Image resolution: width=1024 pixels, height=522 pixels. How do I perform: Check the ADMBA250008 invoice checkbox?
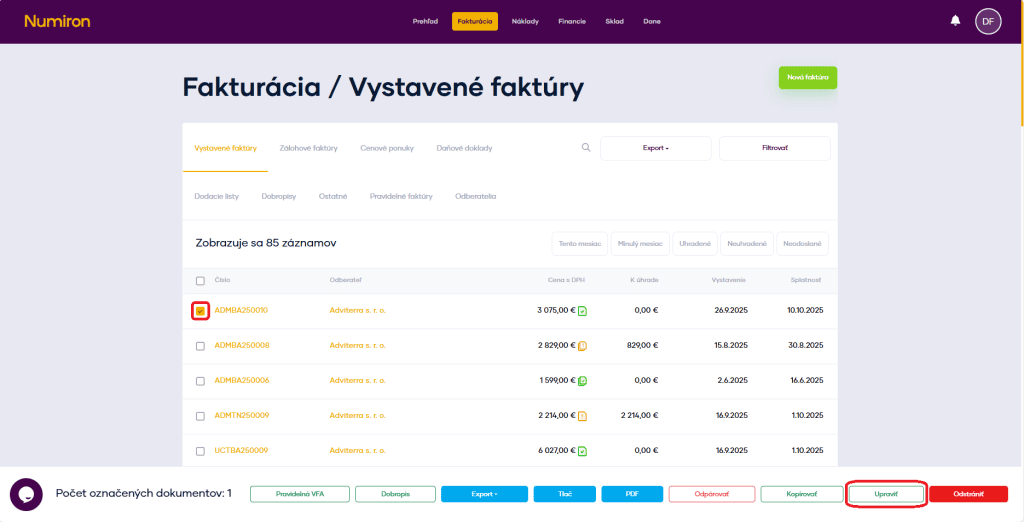pyautogui.click(x=200, y=346)
